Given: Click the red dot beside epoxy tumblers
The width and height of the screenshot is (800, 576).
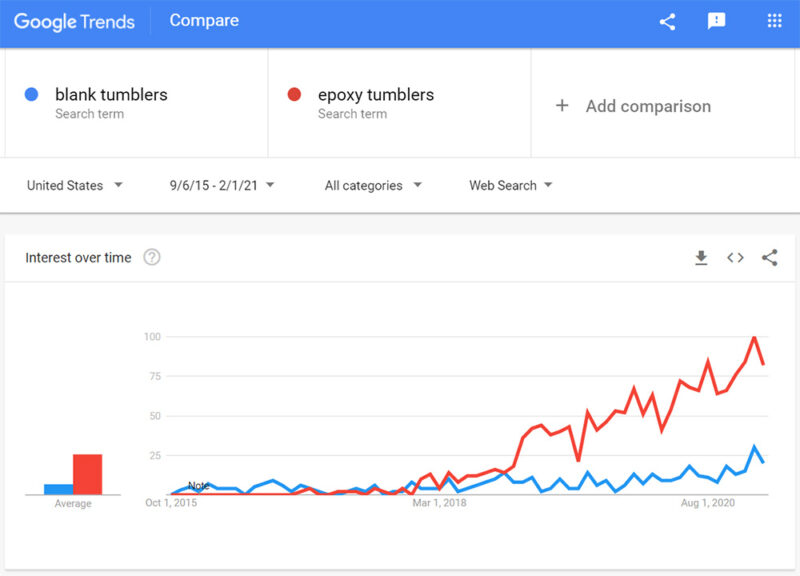Looking at the screenshot, I should 294,95.
